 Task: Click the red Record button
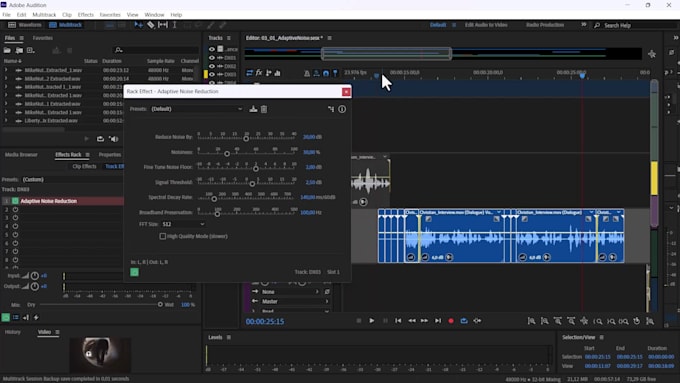[451, 321]
